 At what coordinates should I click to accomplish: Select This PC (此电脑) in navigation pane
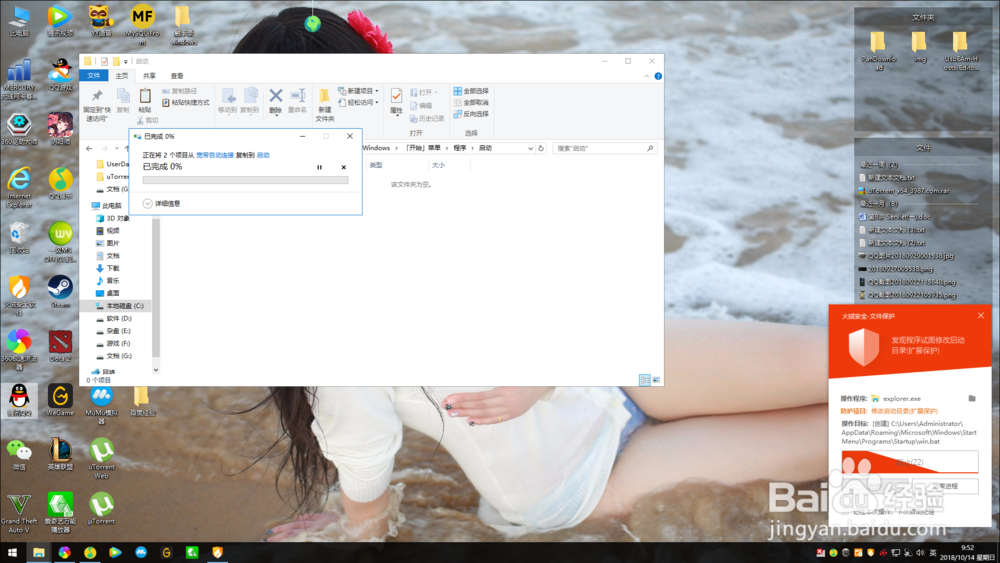pyautogui.click(x=107, y=206)
